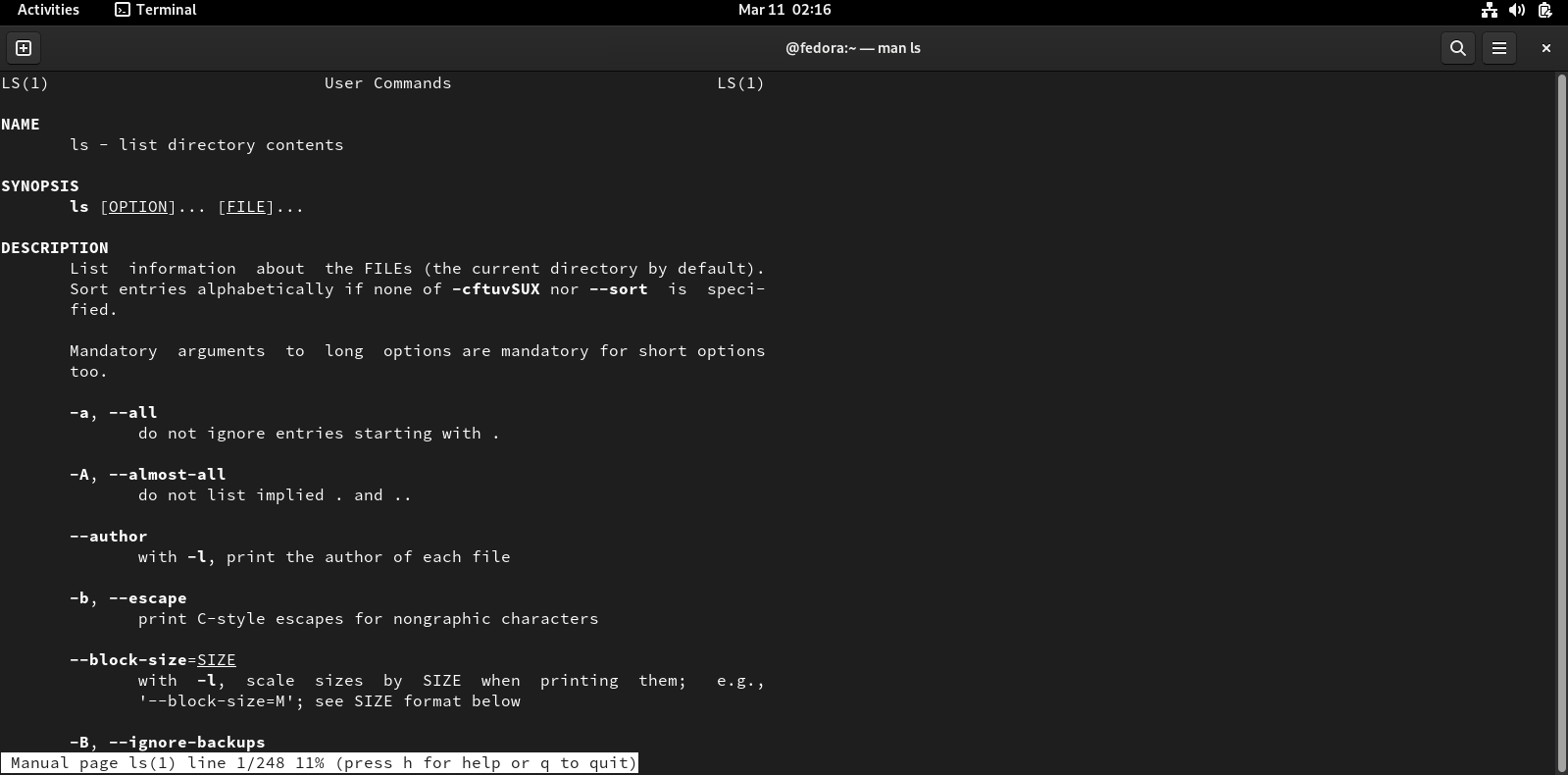Click the '--block-size=SIZE' option

tap(153, 660)
